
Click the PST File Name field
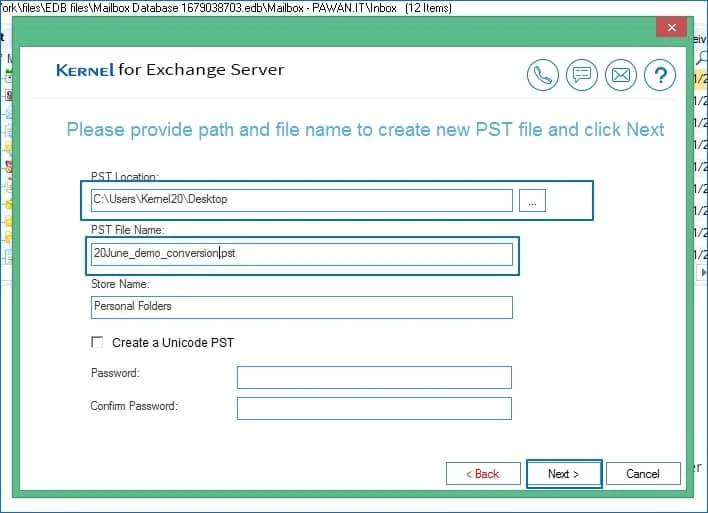[302, 254]
